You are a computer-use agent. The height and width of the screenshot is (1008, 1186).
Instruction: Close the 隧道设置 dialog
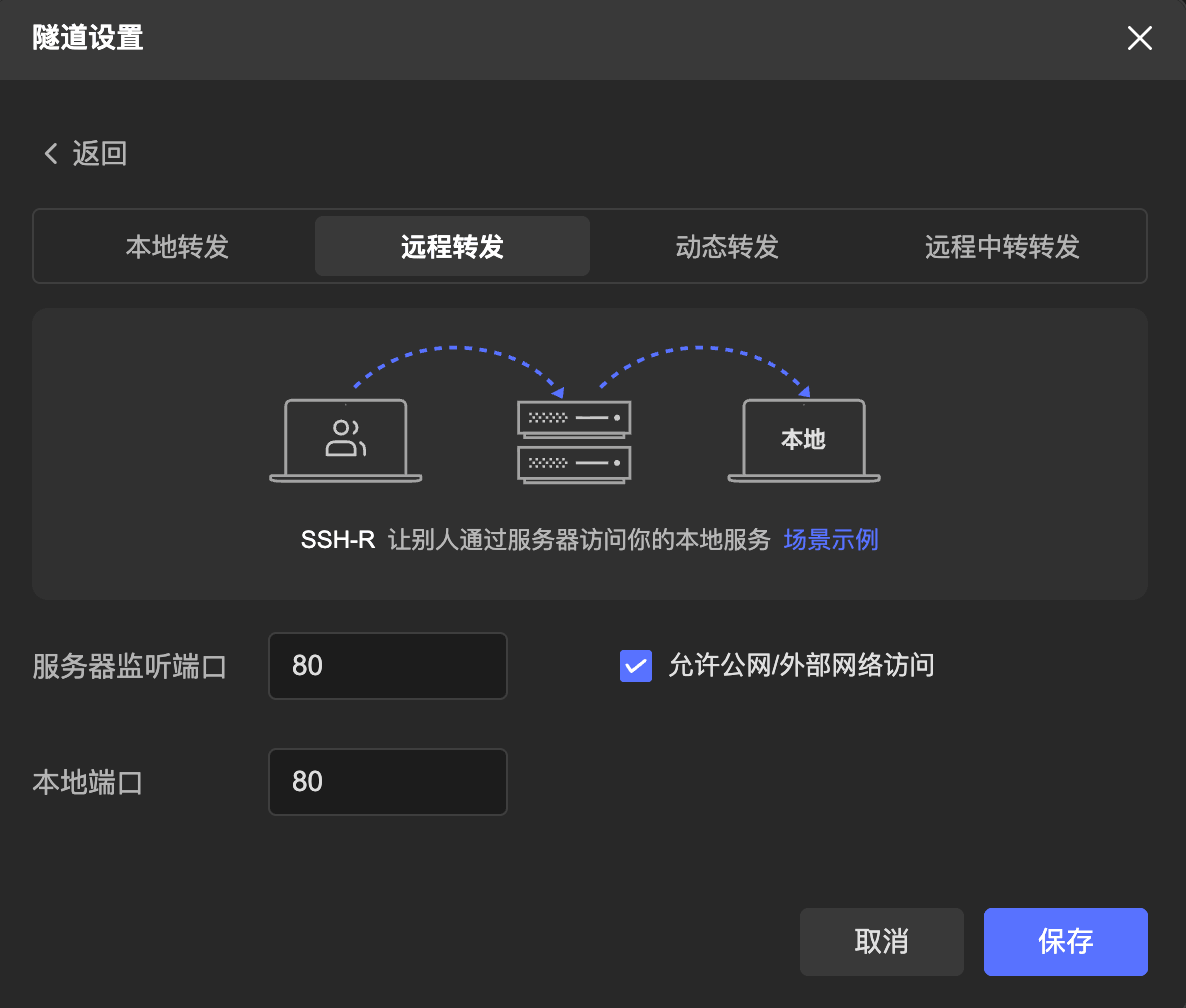(x=1139, y=38)
